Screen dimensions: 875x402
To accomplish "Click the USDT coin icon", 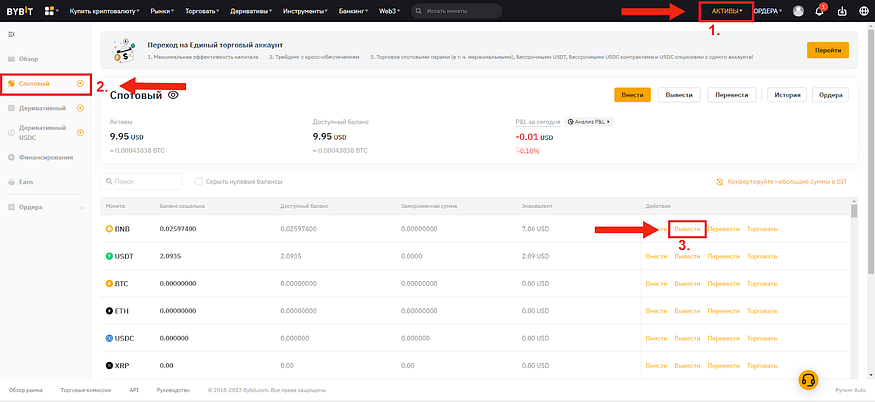I will (109, 256).
